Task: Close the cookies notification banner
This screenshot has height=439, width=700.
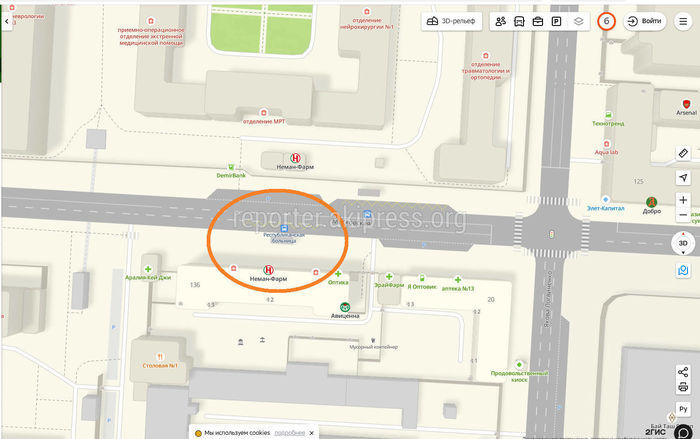Action: click(312, 433)
